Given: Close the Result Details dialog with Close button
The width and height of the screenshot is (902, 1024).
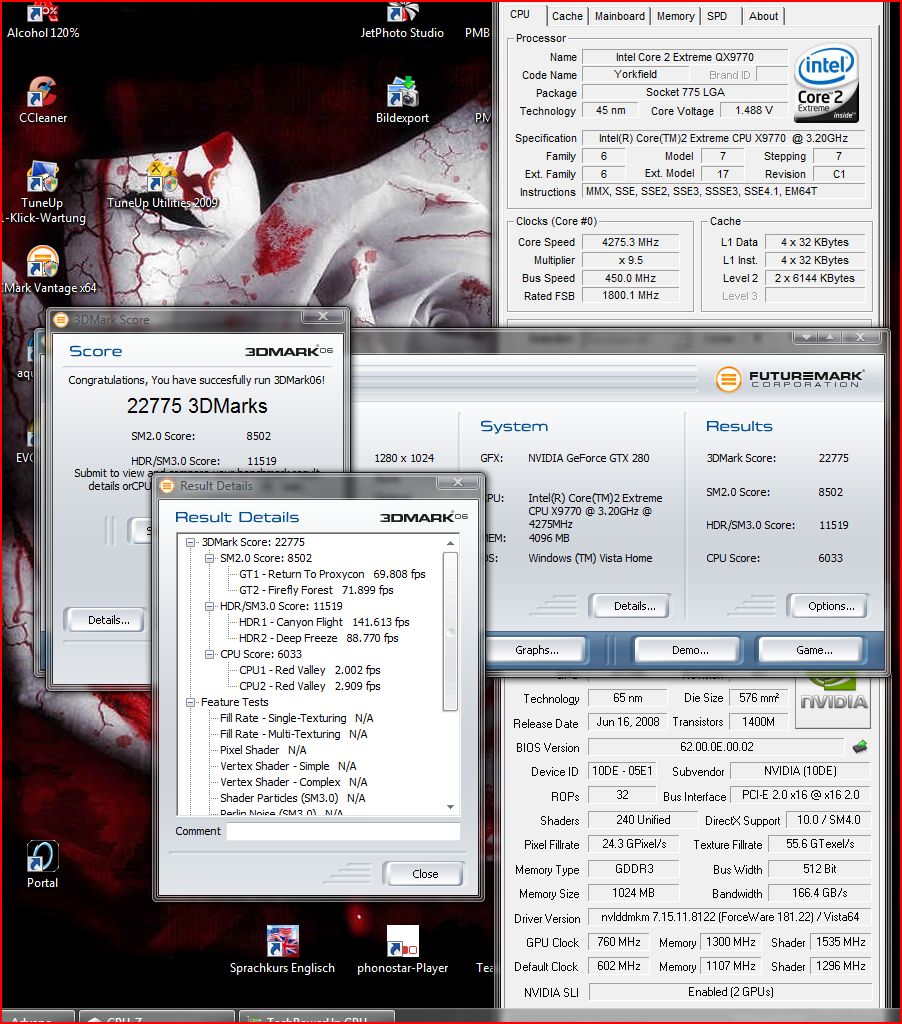Looking at the screenshot, I should point(425,874).
